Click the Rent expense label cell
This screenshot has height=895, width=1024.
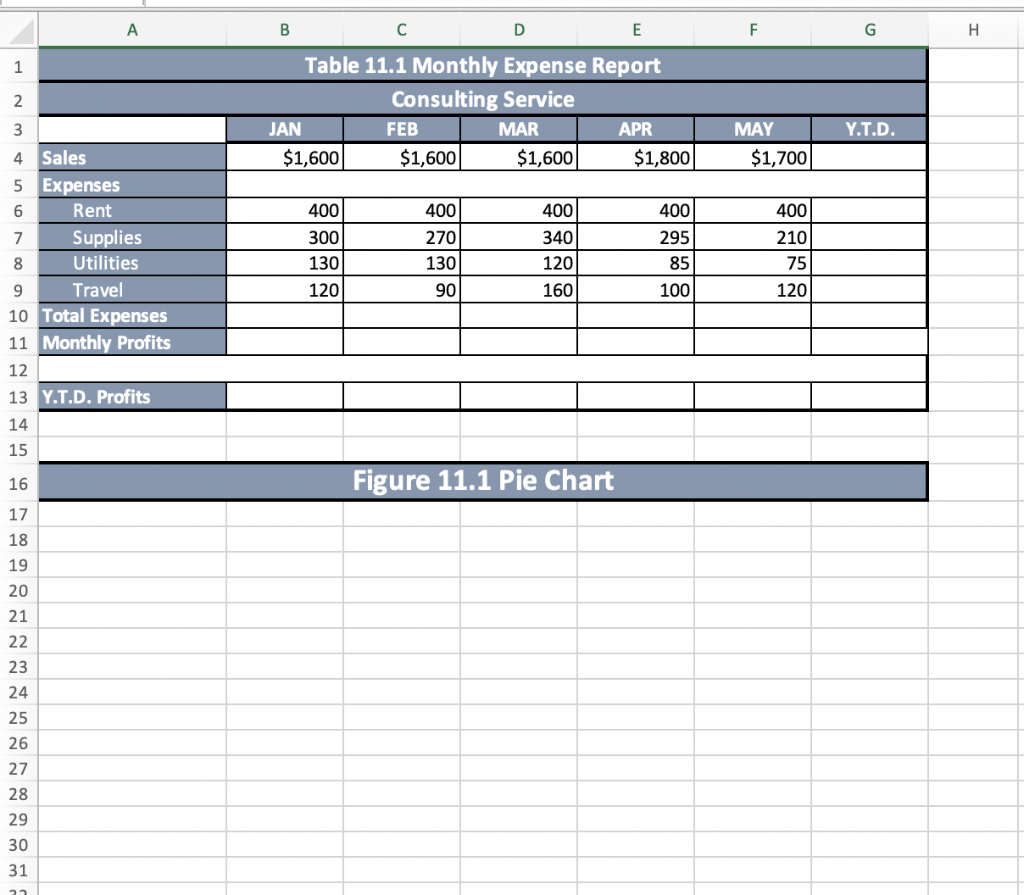[131, 211]
